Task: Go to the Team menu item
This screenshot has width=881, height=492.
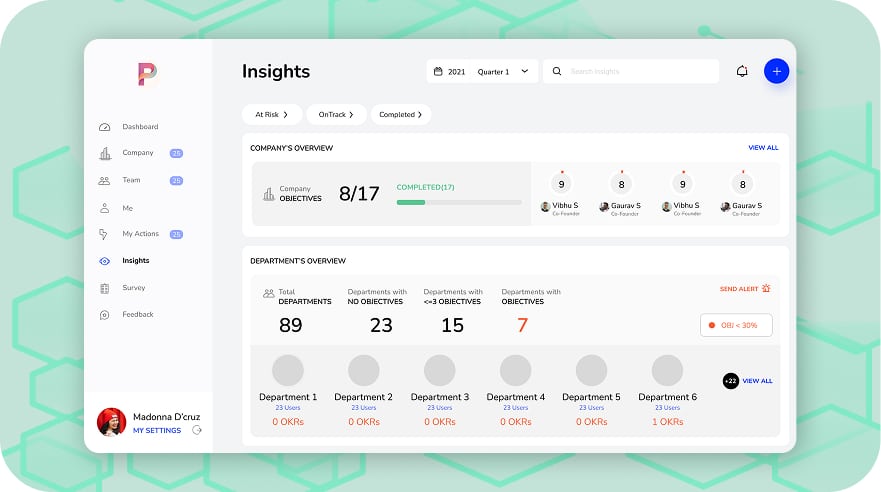Action: point(131,180)
